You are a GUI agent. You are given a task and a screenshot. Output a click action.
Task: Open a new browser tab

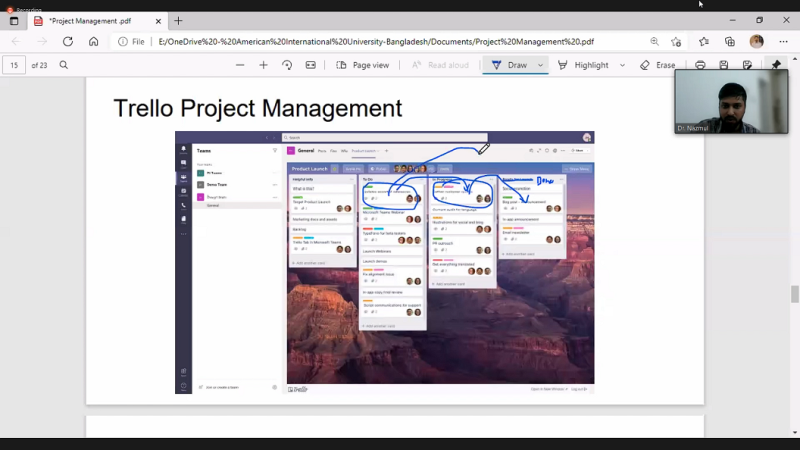click(x=178, y=21)
